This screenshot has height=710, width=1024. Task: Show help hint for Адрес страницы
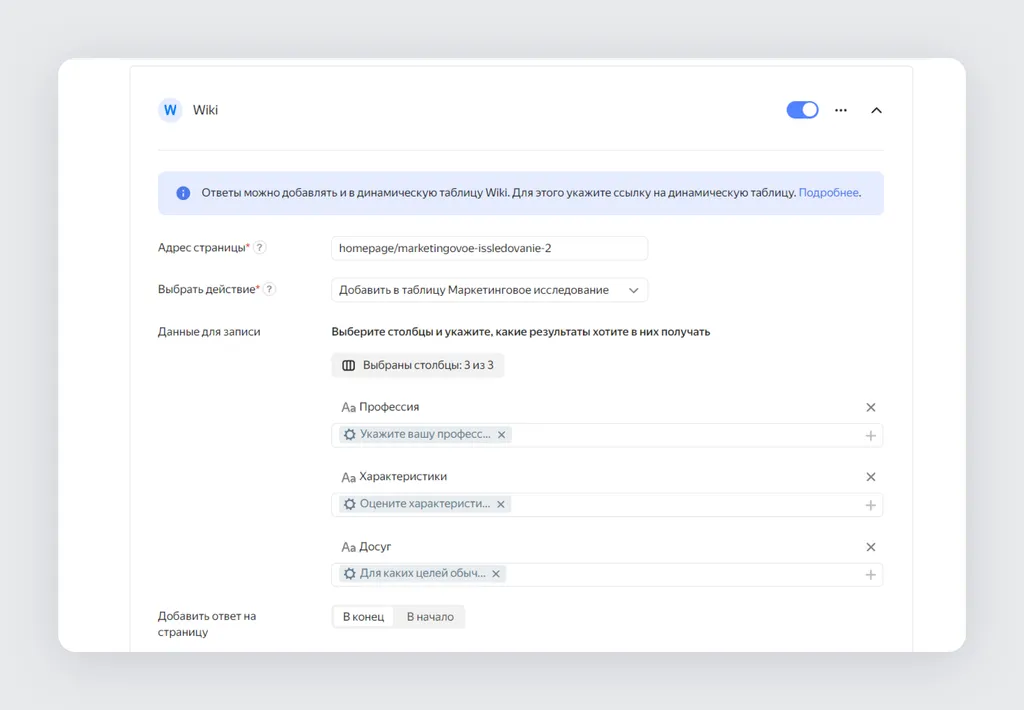[259, 248]
